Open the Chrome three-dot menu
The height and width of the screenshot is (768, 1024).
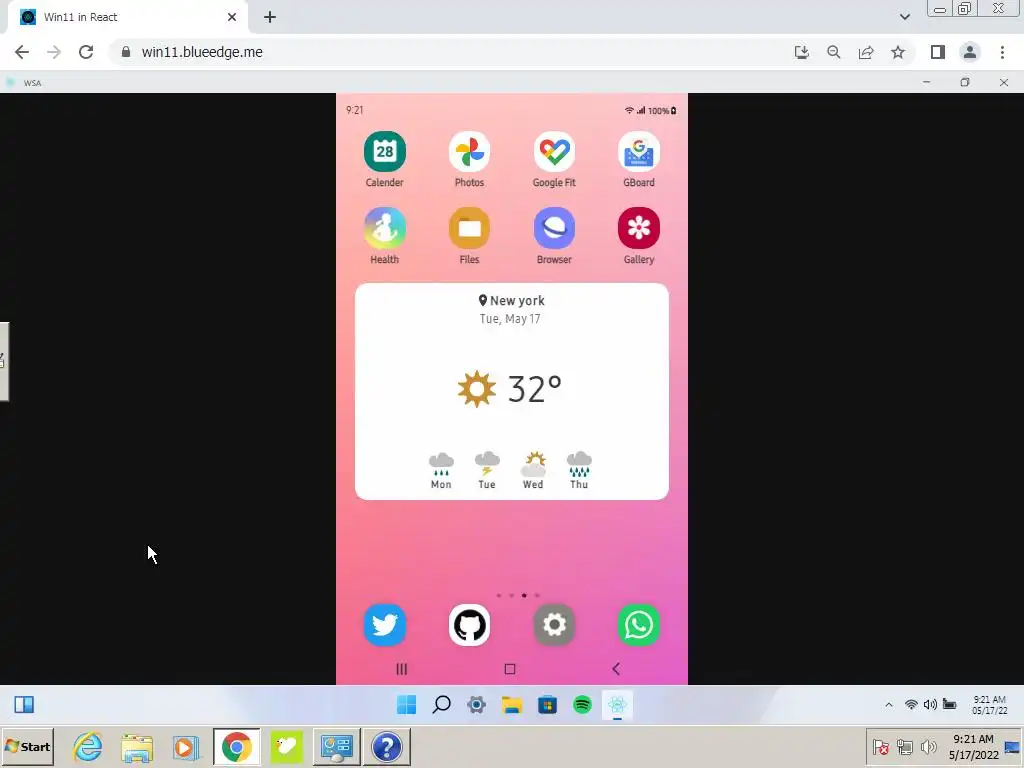1002,52
